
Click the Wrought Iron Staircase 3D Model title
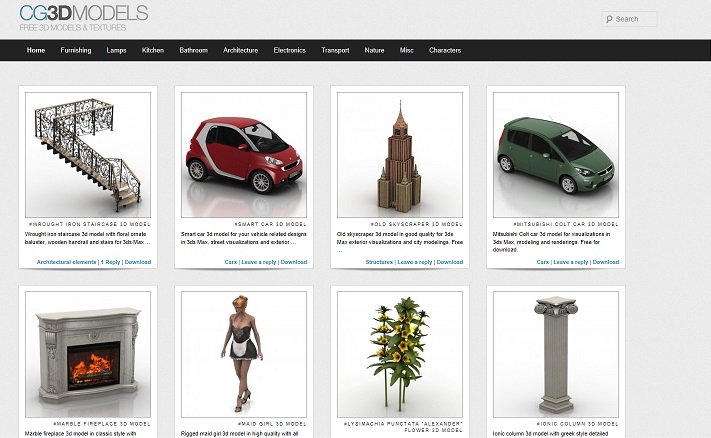(x=89, y=224)
